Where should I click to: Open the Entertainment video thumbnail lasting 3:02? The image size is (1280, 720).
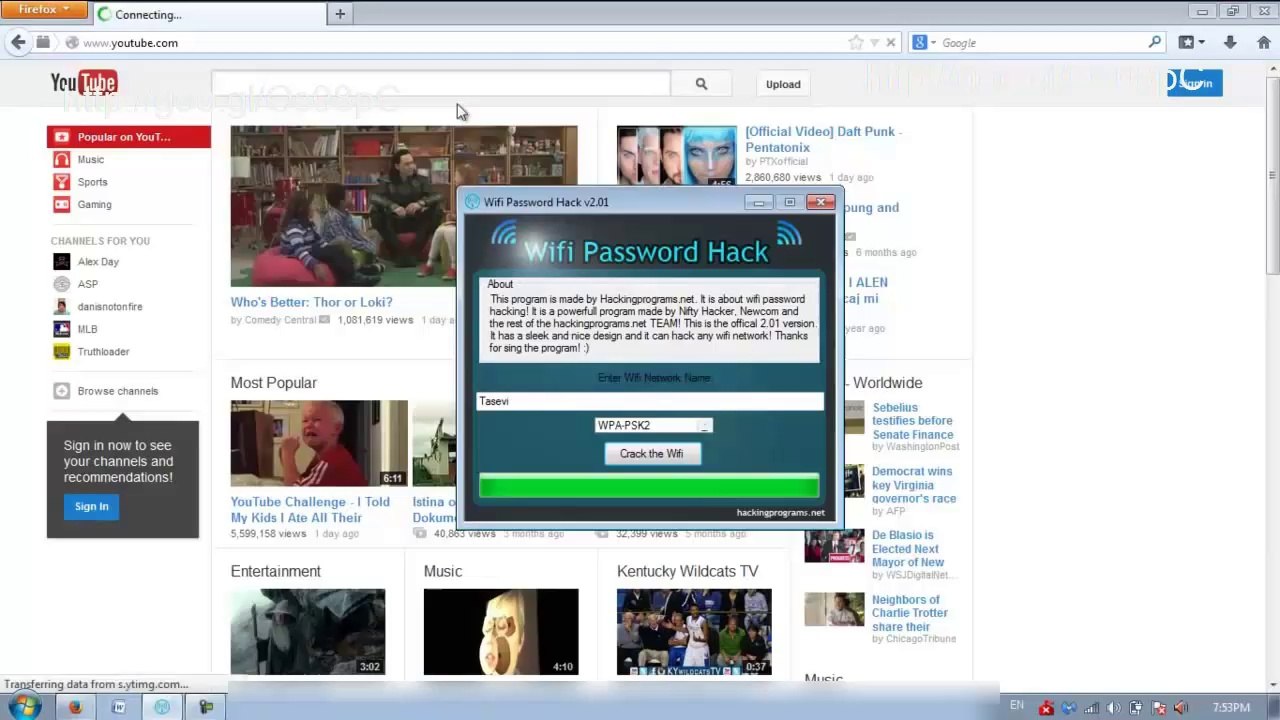(x=307, y=631)
